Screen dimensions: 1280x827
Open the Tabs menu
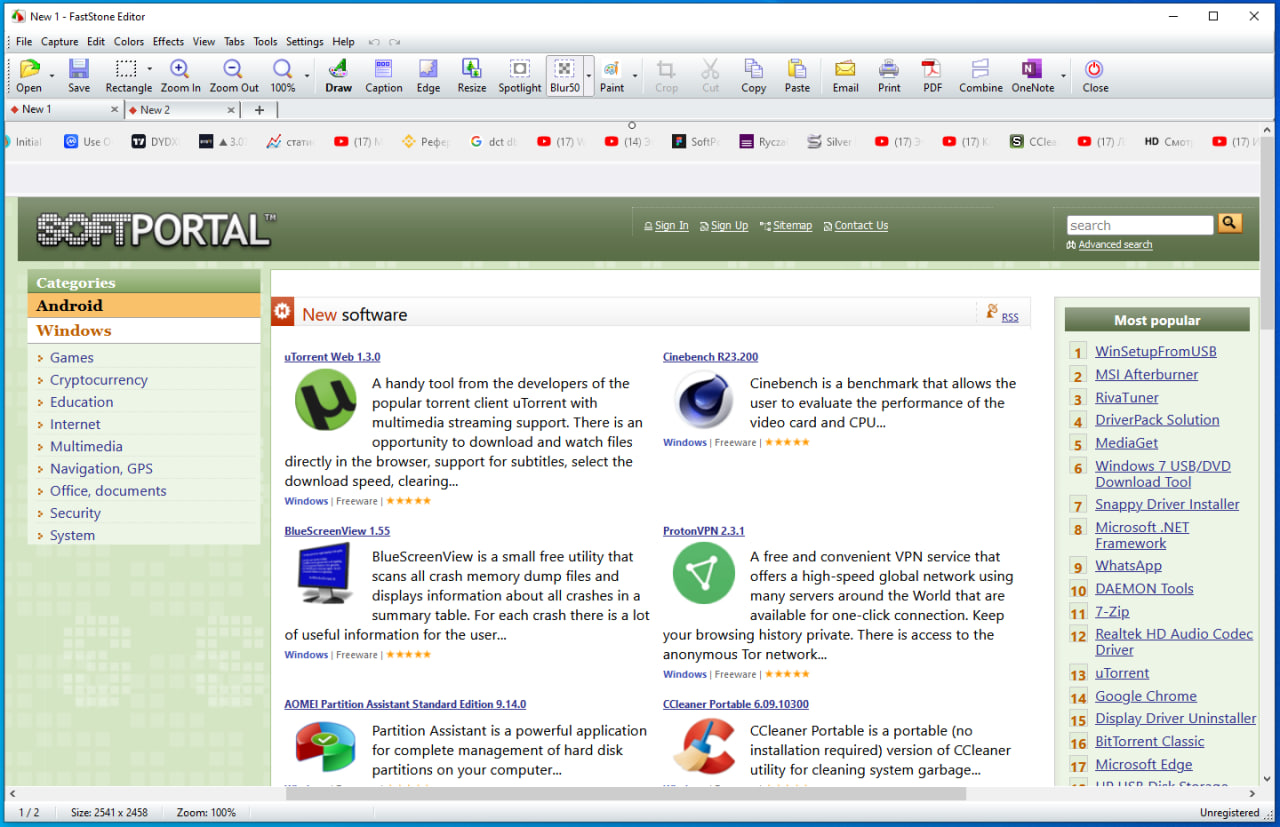(x=234, y=42)
